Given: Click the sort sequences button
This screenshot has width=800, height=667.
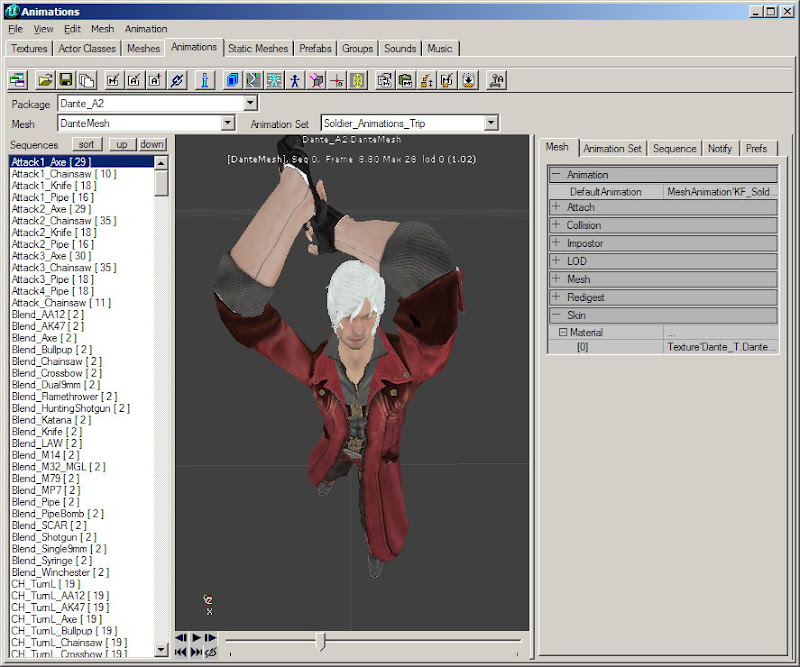Looking at the screenshot, I should [x=87, y=145].
